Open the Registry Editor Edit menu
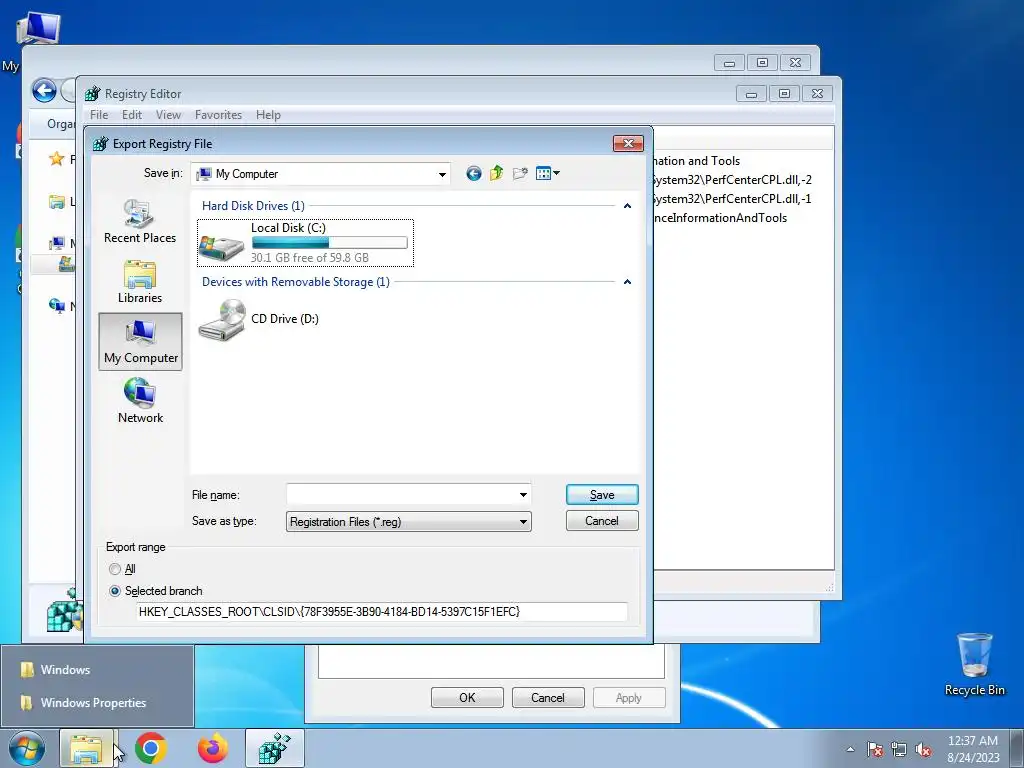This screenshot has height=768, width=1024. click(x=132, y=115)
